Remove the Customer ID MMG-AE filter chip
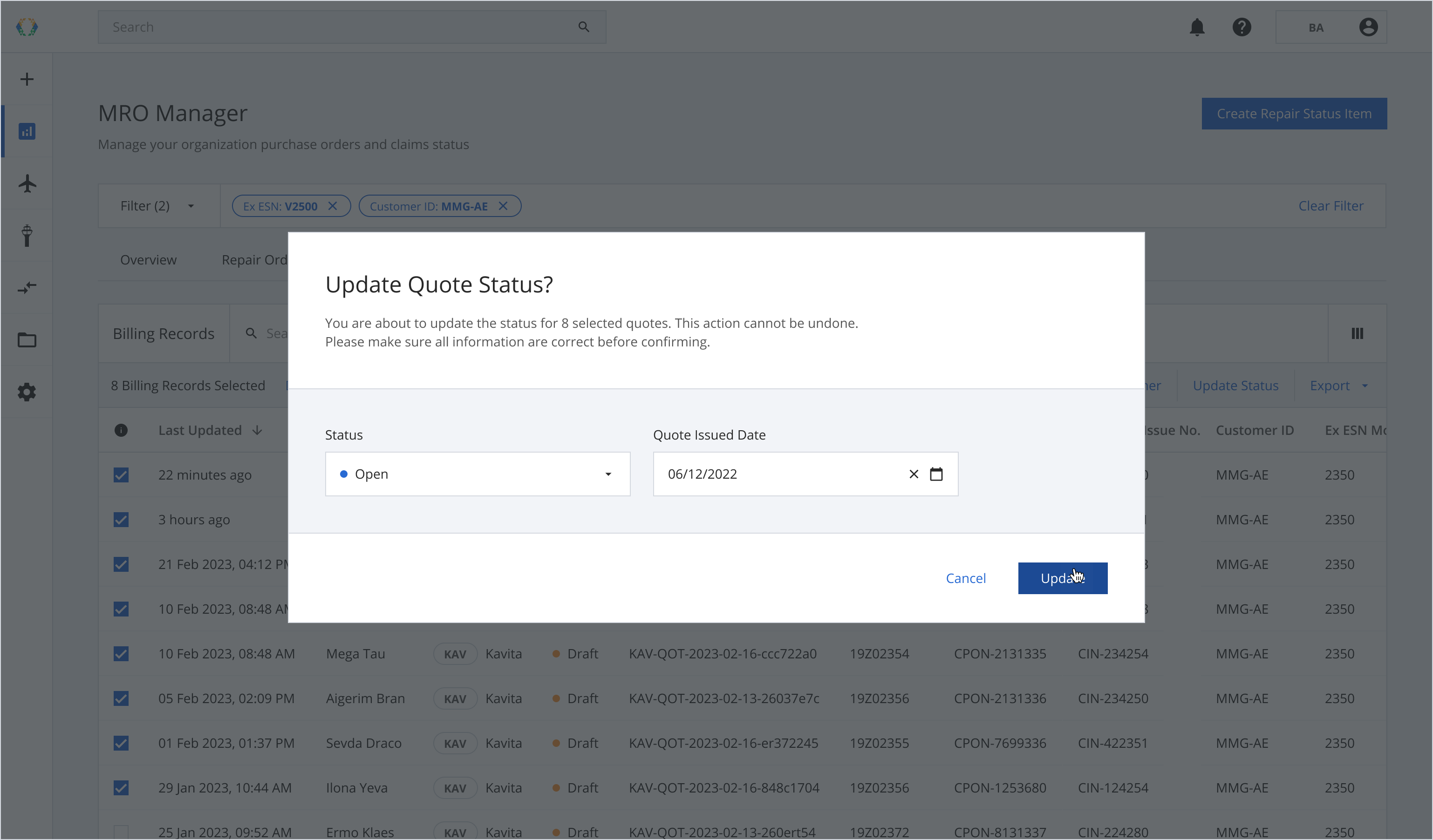Screen dimensions: 1433x840 [x=503, y=206]
